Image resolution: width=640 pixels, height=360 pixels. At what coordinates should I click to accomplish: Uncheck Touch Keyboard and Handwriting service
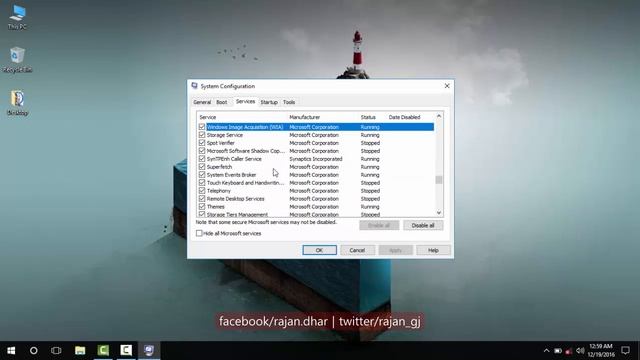click(x=202, y=182)
